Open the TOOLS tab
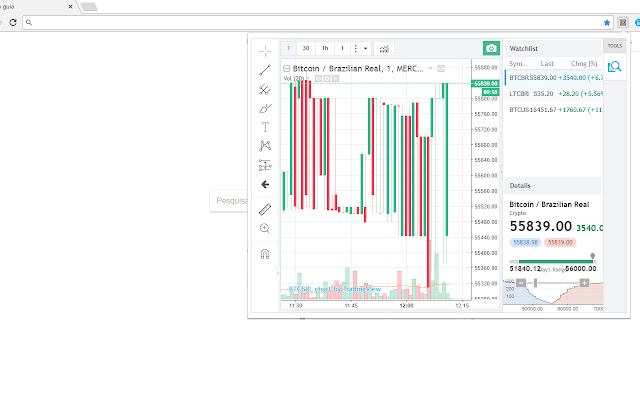Image resolution: width=640 pixels, height=400 pixels. 614,46
